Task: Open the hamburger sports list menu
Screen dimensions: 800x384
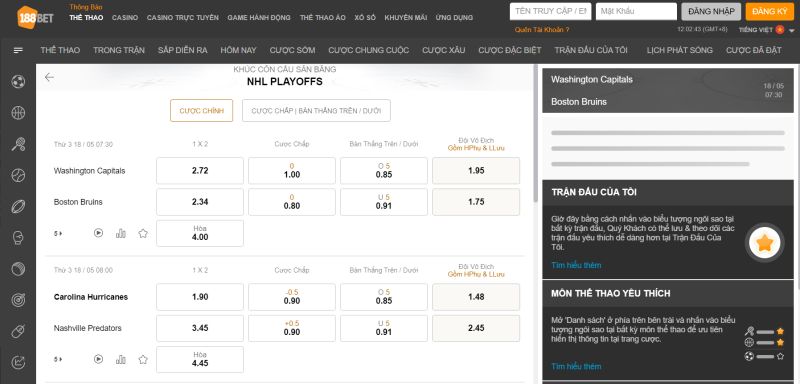Action: (18, 50)
